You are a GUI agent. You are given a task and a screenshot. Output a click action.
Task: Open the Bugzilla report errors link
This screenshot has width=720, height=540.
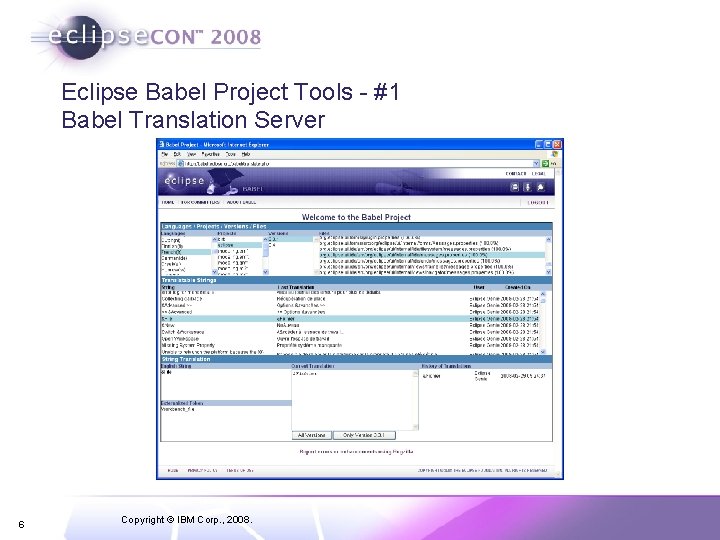point(356,452)
